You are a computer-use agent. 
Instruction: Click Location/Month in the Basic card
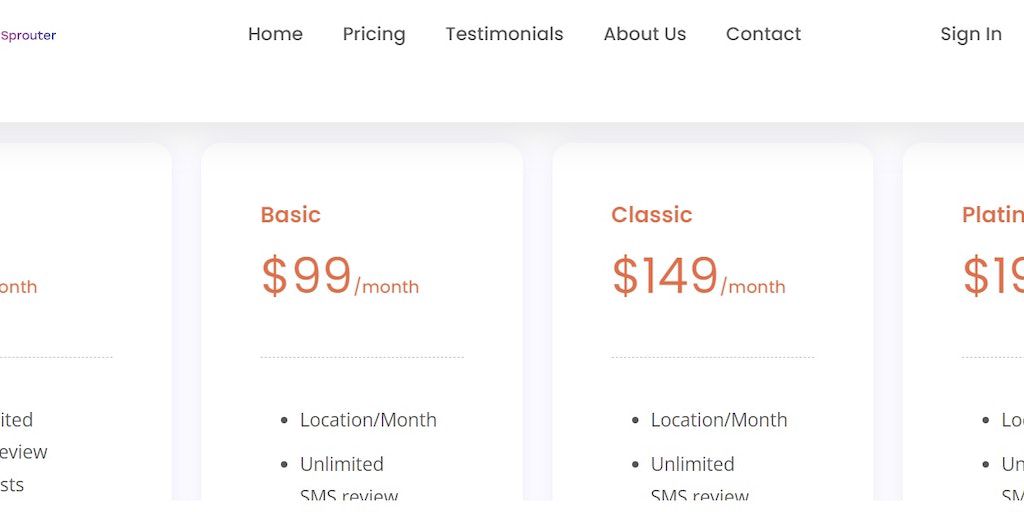click(x=368, y=420)
